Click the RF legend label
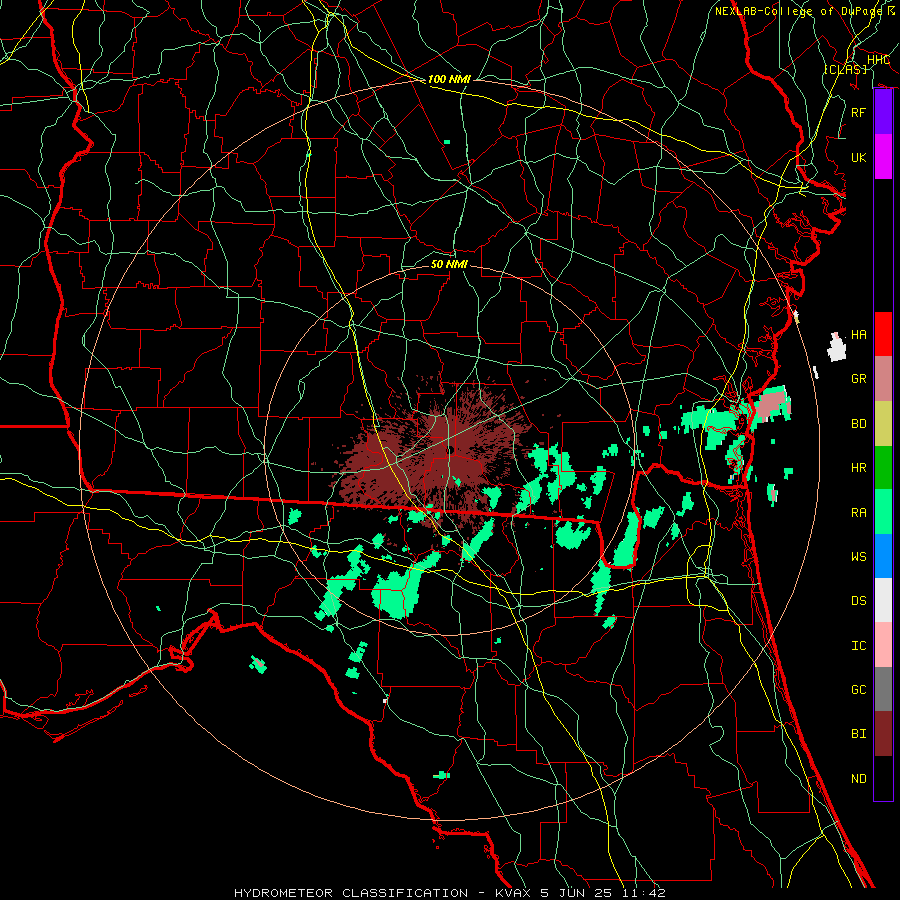 pyautogui.click(x=859, y=112)
